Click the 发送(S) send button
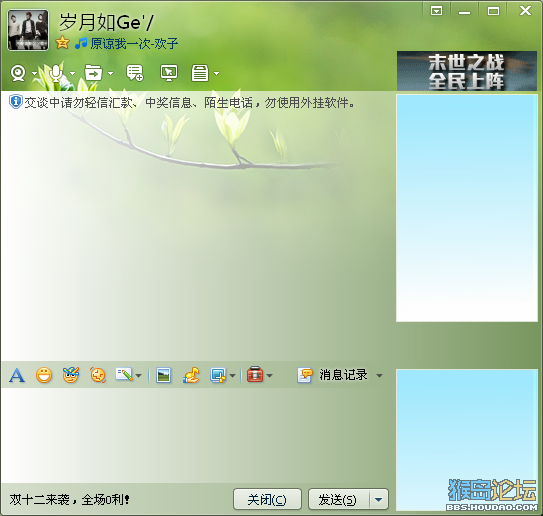Screen dimensions: 543x516 pyautogui.click(x=339, y=499)
